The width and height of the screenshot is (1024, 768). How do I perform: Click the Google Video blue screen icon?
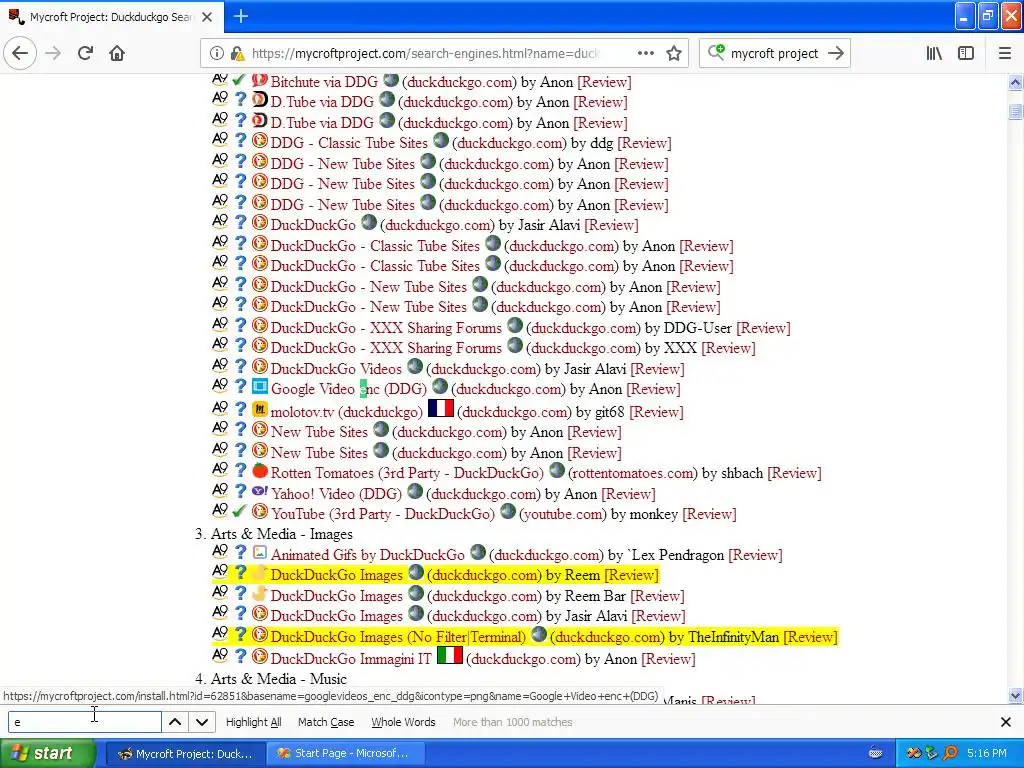click(260, 386)
